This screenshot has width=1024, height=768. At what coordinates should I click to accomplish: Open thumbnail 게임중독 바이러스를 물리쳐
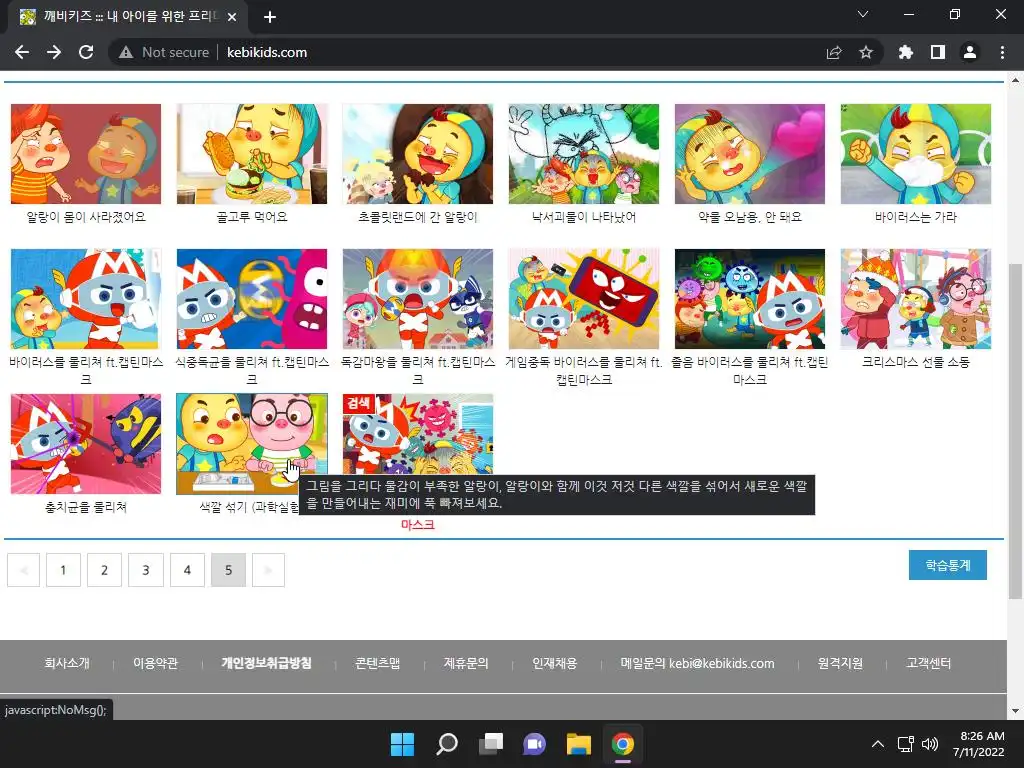584,298
